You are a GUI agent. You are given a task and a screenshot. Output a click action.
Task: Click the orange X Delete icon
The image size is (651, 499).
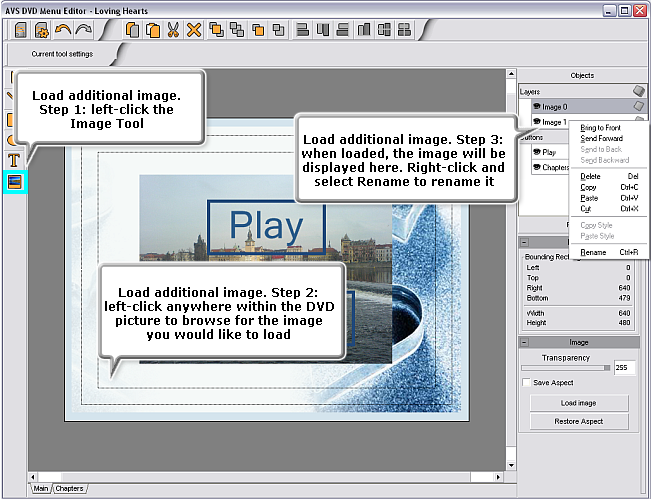click(x=194, y=30)
